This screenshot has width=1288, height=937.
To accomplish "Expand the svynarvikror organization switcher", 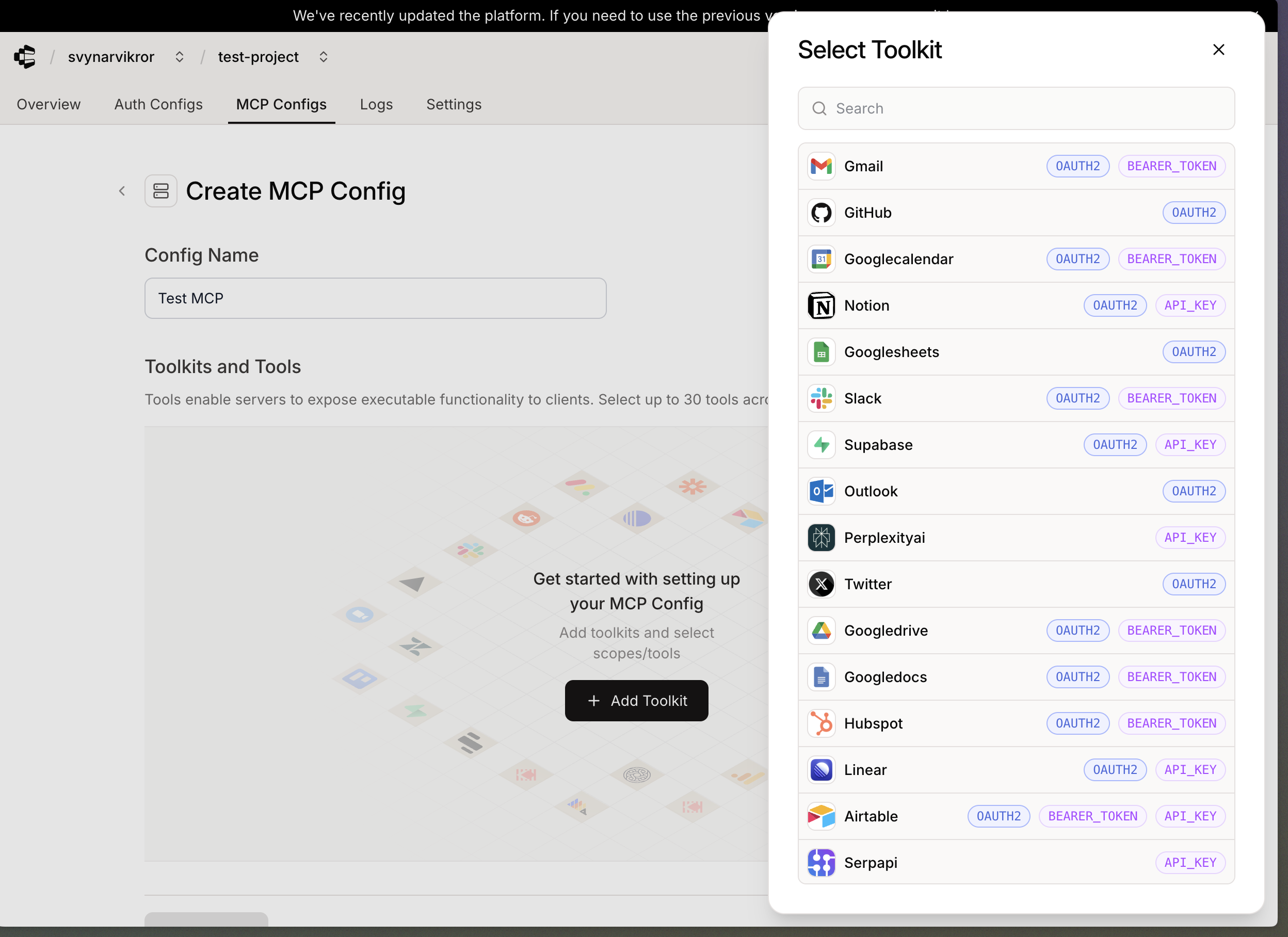I will (x=180, y=57).
